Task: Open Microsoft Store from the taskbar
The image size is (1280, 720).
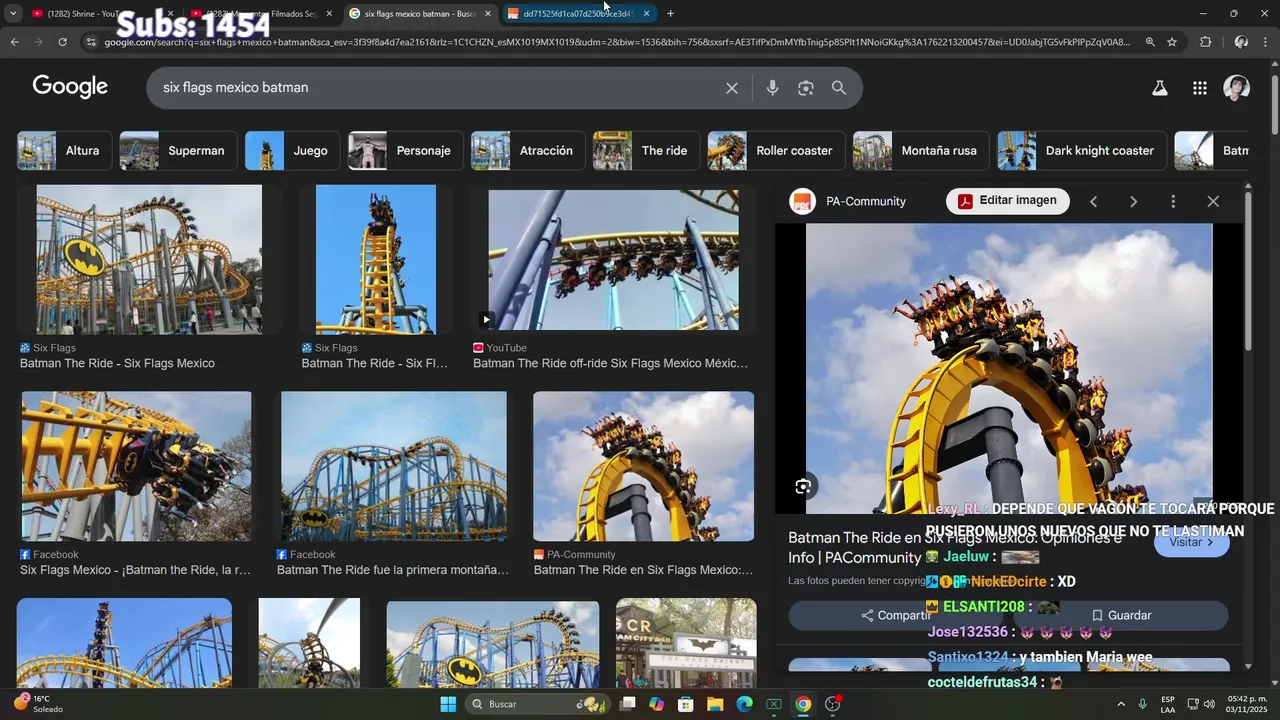Action: coord(686,704)
